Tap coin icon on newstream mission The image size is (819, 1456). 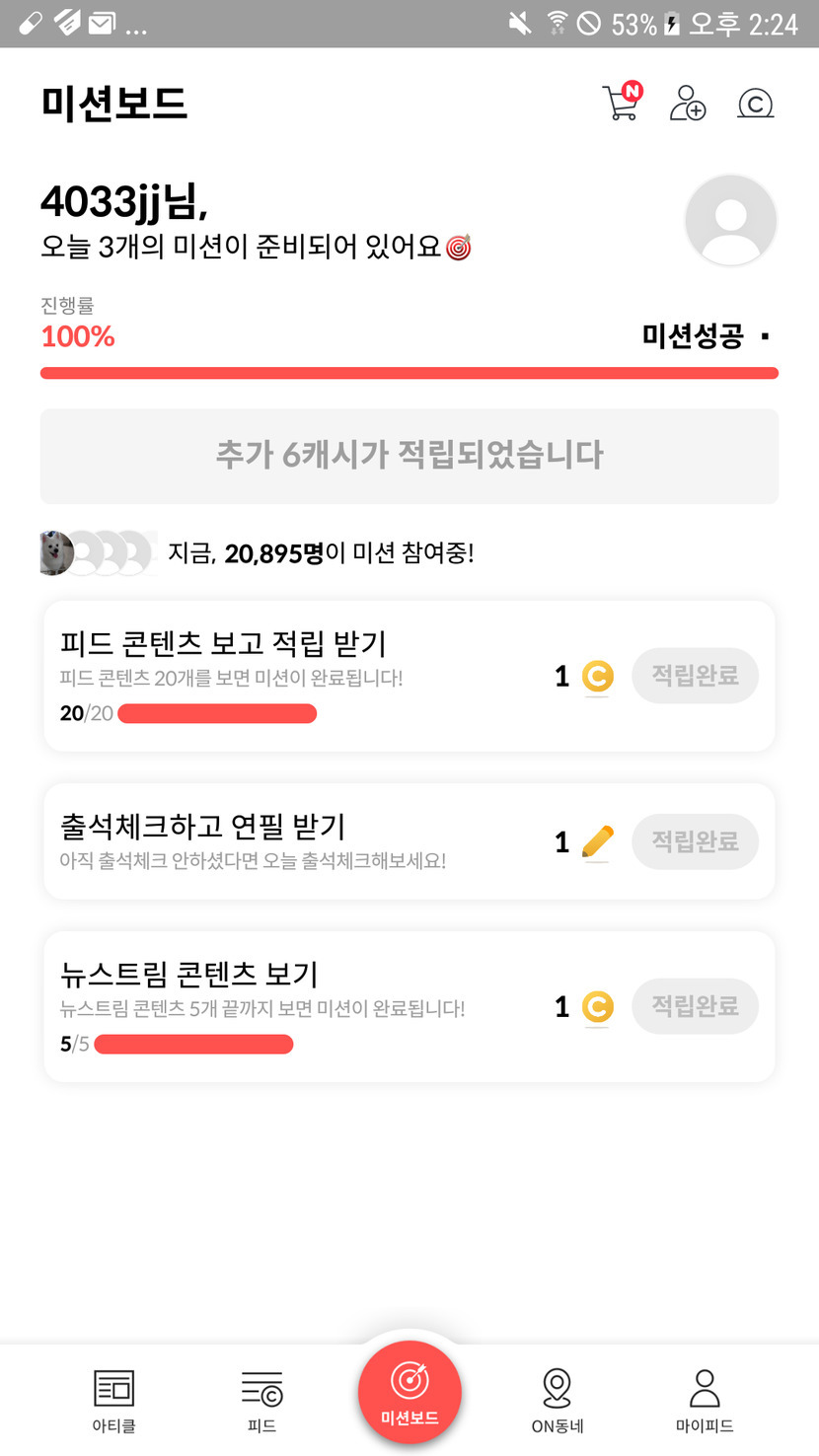597,1007
